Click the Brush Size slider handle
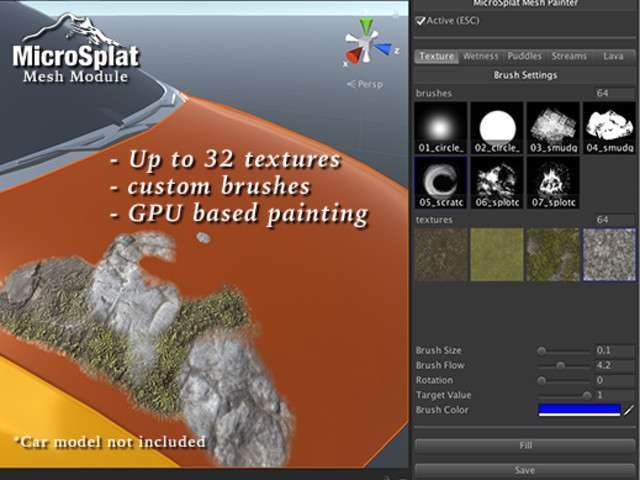This screenshot has height=480, width=640. [x=542, y=351]
